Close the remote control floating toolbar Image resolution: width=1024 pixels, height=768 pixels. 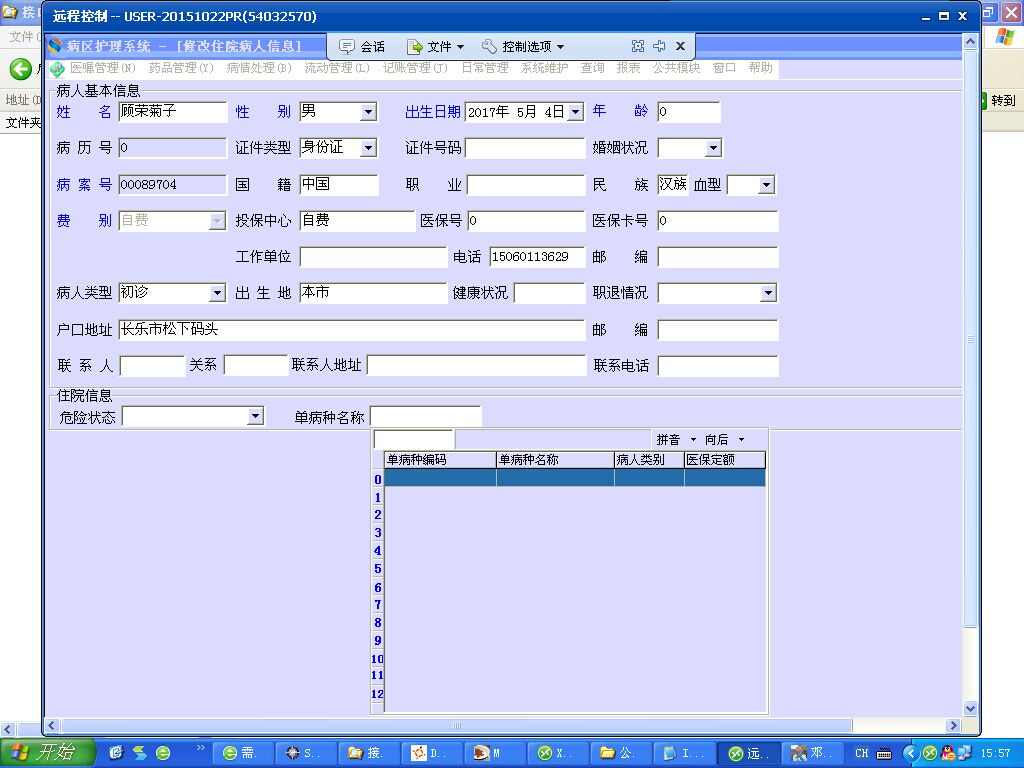click(x=680, y=46)
